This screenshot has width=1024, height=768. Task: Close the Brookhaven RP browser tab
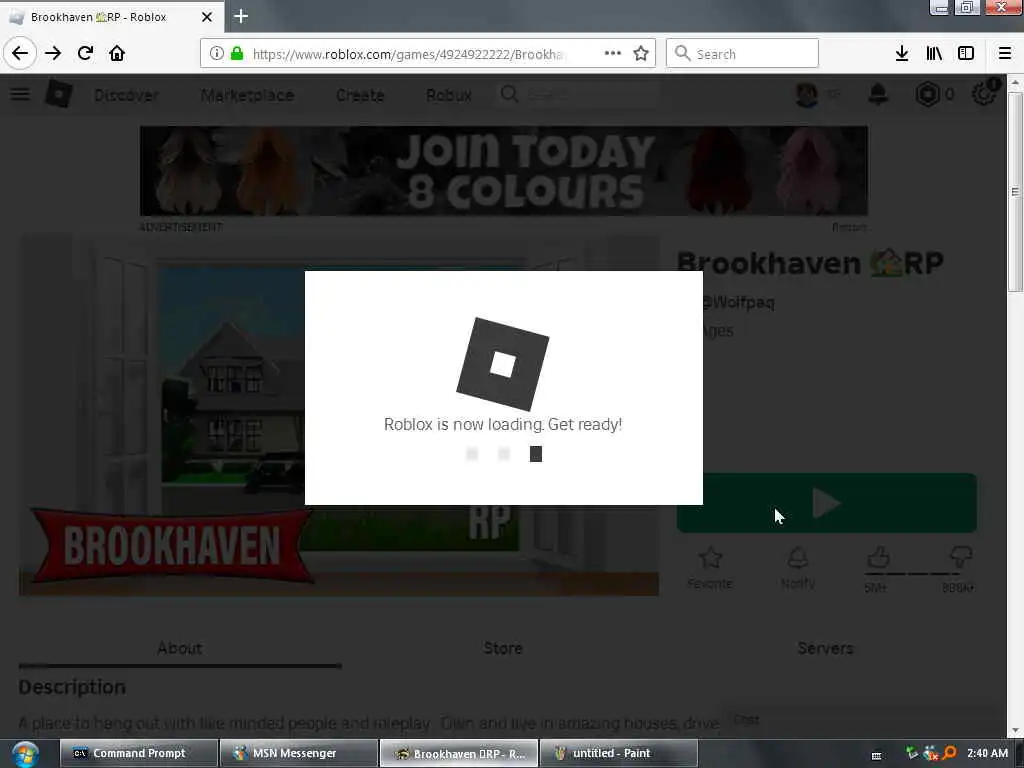(206, 17)
